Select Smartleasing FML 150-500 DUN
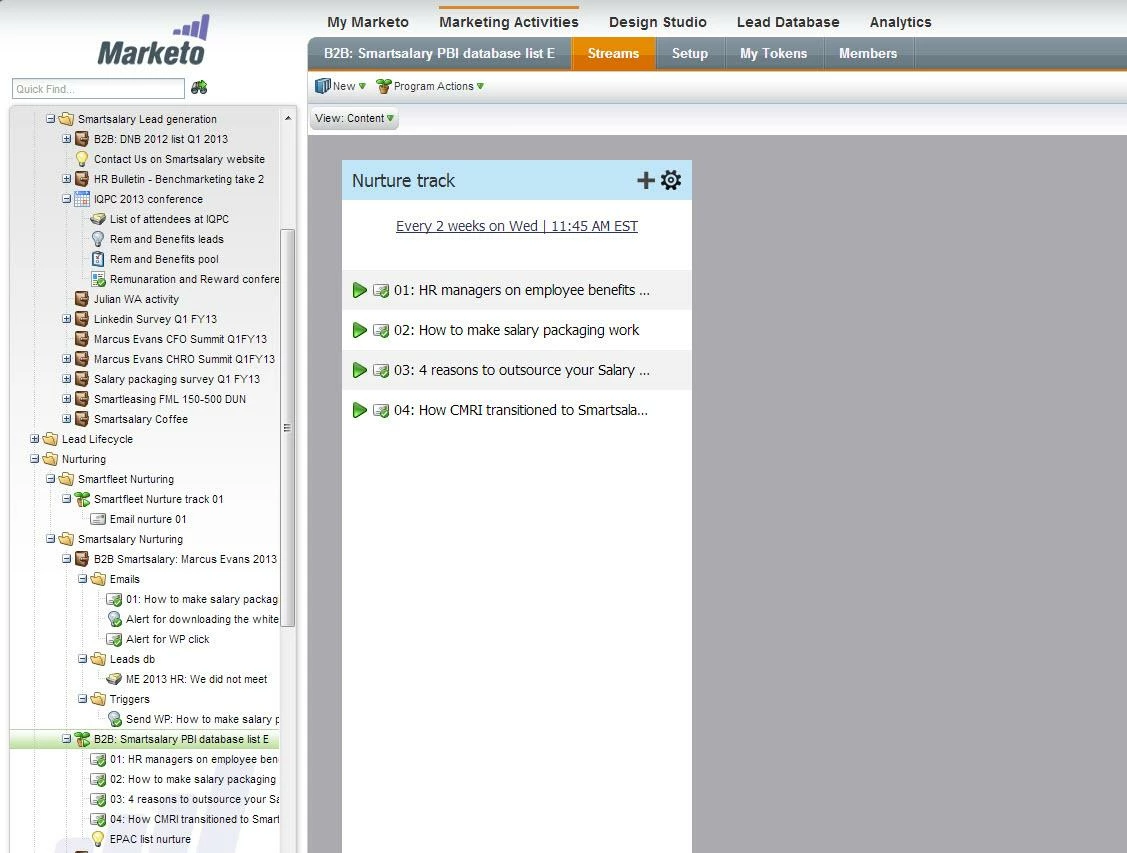Image resolution: width=1127 pixels, height=853 pixels. [x=170, y=400]
